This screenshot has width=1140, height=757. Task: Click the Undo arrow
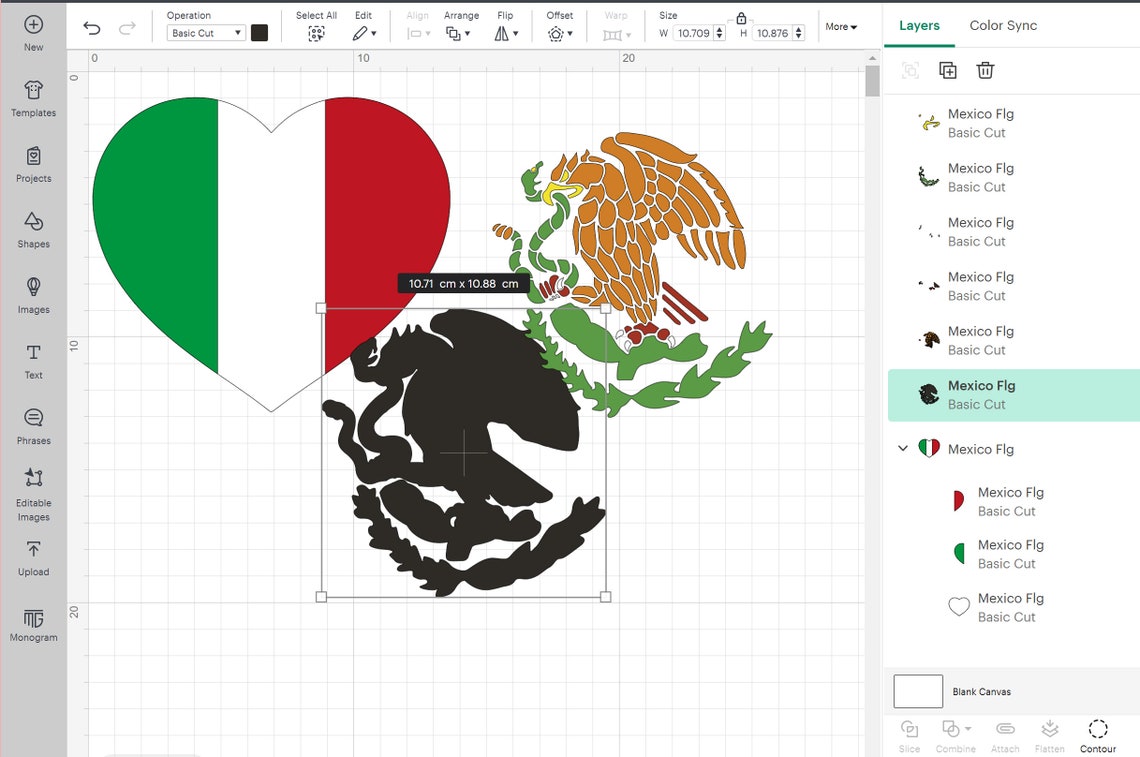coord(91,29)
